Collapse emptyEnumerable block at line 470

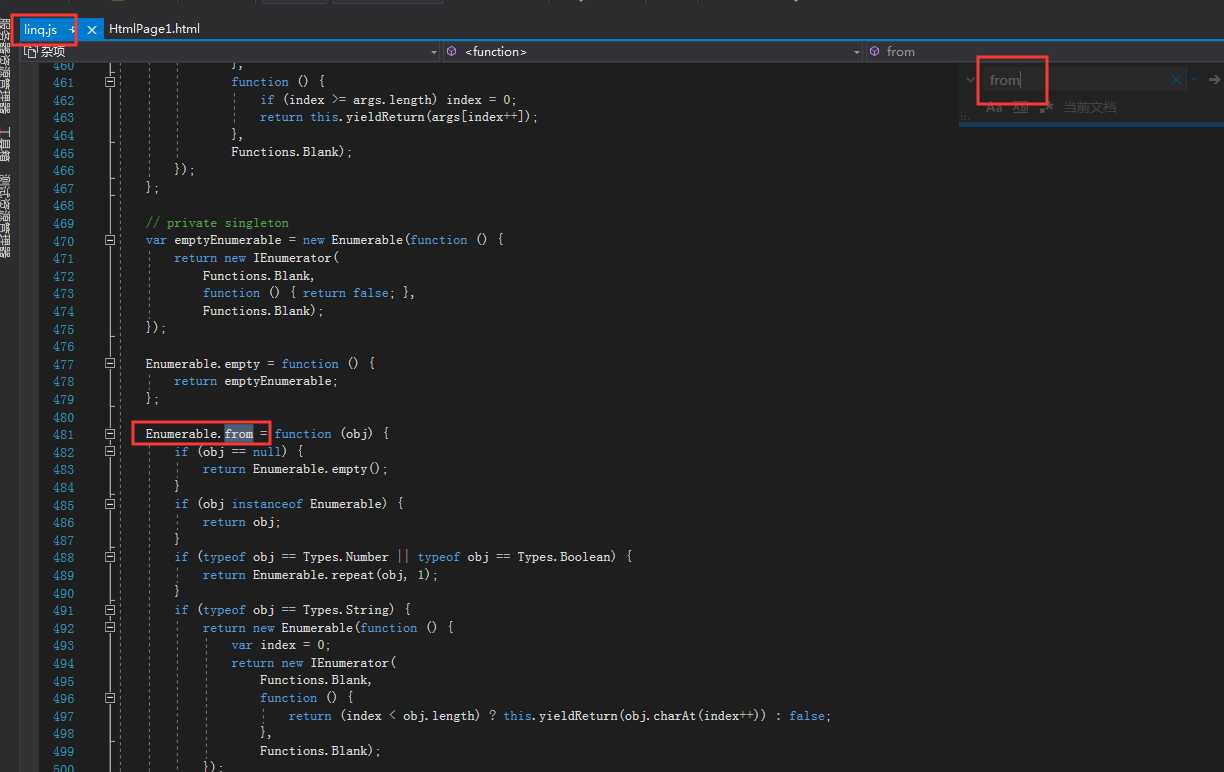pos(110,240)
